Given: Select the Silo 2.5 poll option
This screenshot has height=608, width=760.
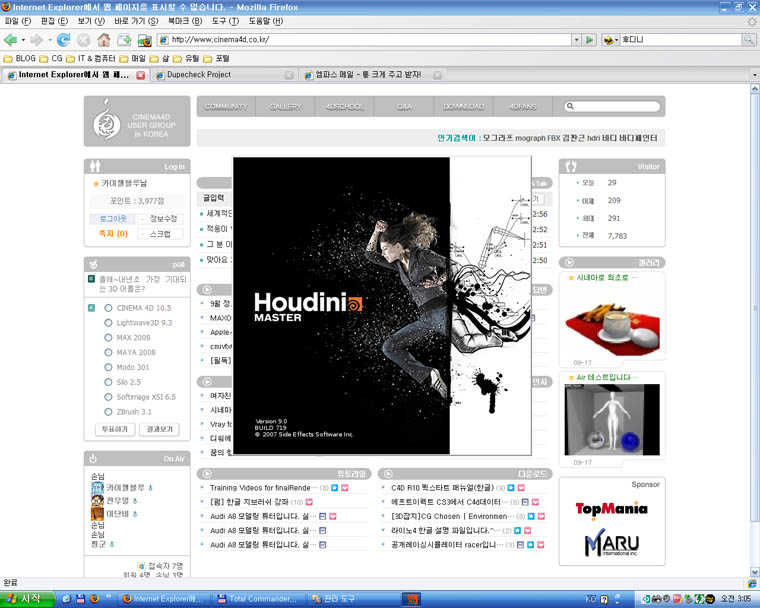Looking at the screenshot, I should click(108, 382).
